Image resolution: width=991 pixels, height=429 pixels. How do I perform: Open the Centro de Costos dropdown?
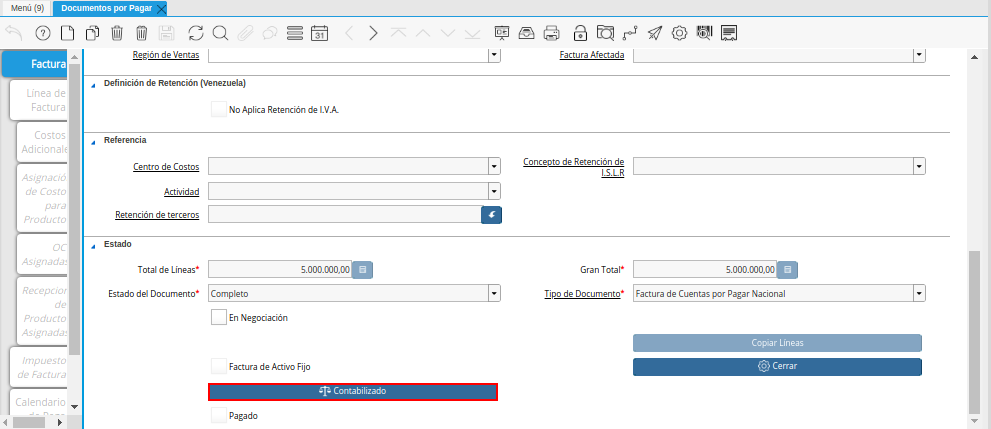[494, 167]
